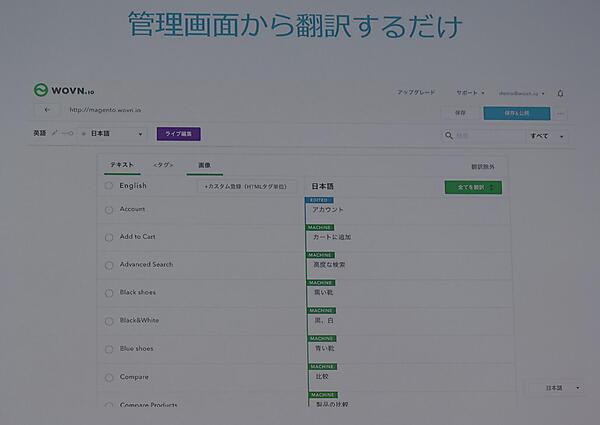Select the Black shoes radio button
This screenshot has height=425, width=600.
[x=109, y=293]
